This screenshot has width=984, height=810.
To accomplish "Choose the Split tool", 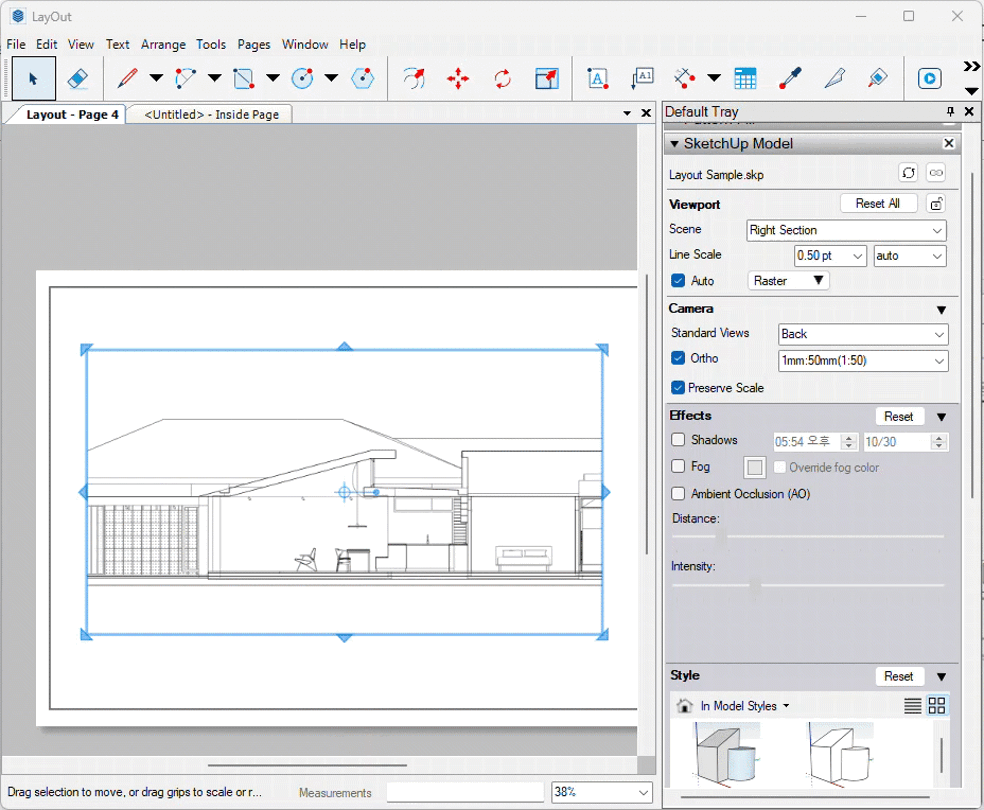I will tap(835, 78).
